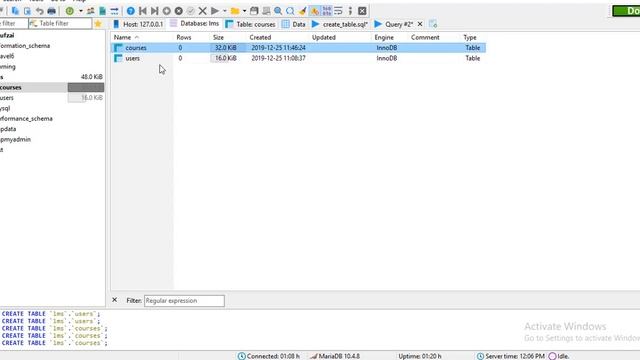
Task: Select the users row in the table list
Action: pyautogui.click(x=298, y=58)
